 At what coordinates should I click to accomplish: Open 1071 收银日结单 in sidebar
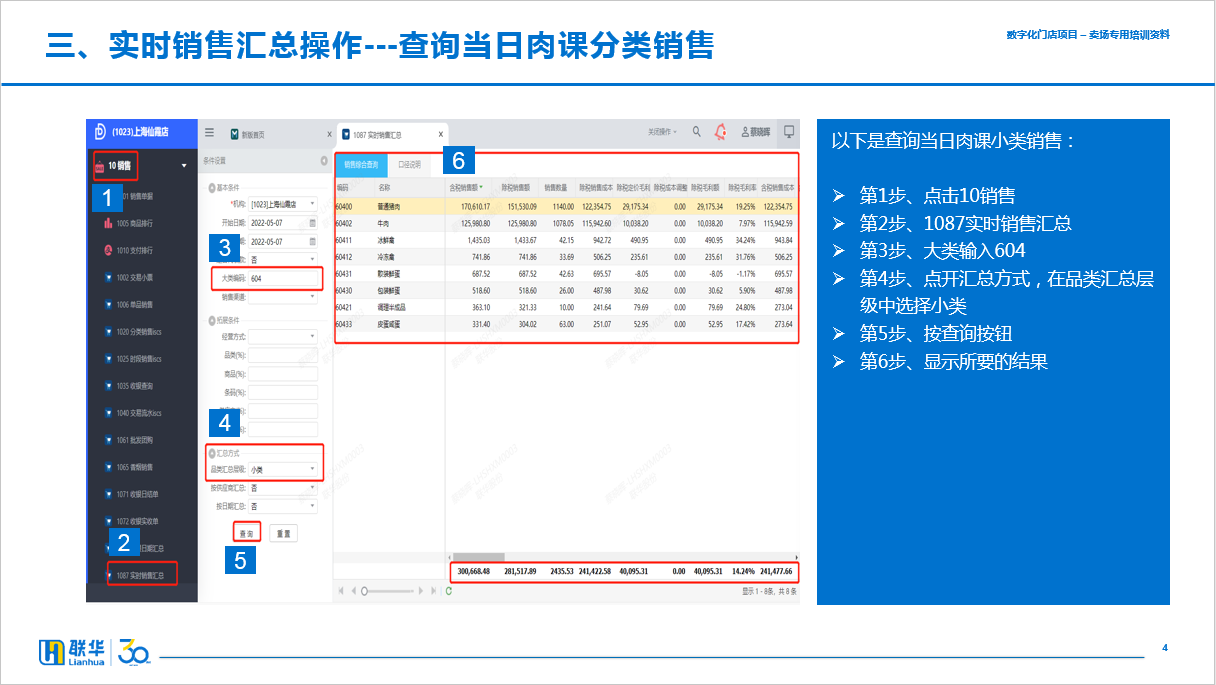pyautogui.click(x=134, y=494)
